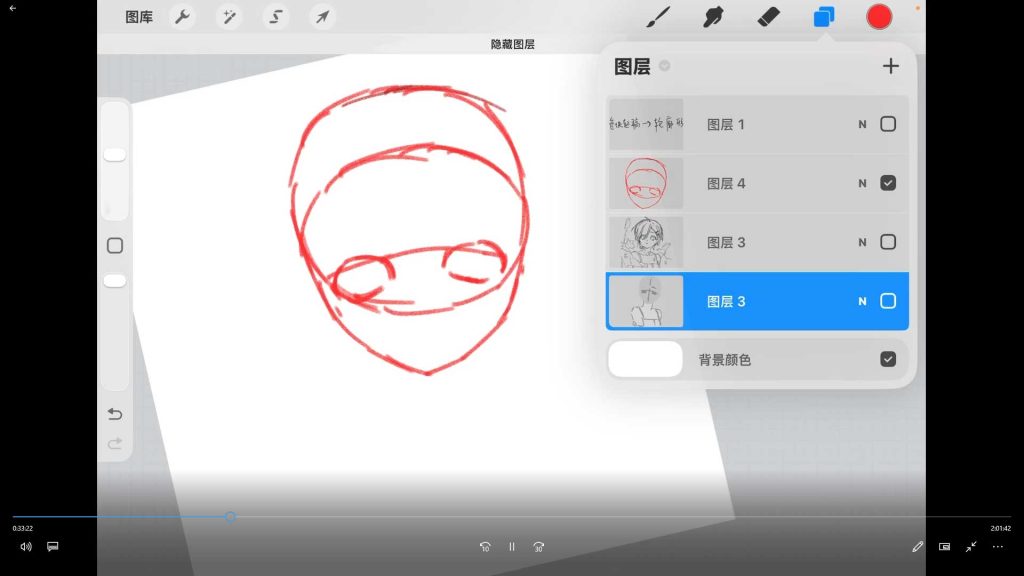
Task: Open the 图库 gallery
Action: (138, 17)
